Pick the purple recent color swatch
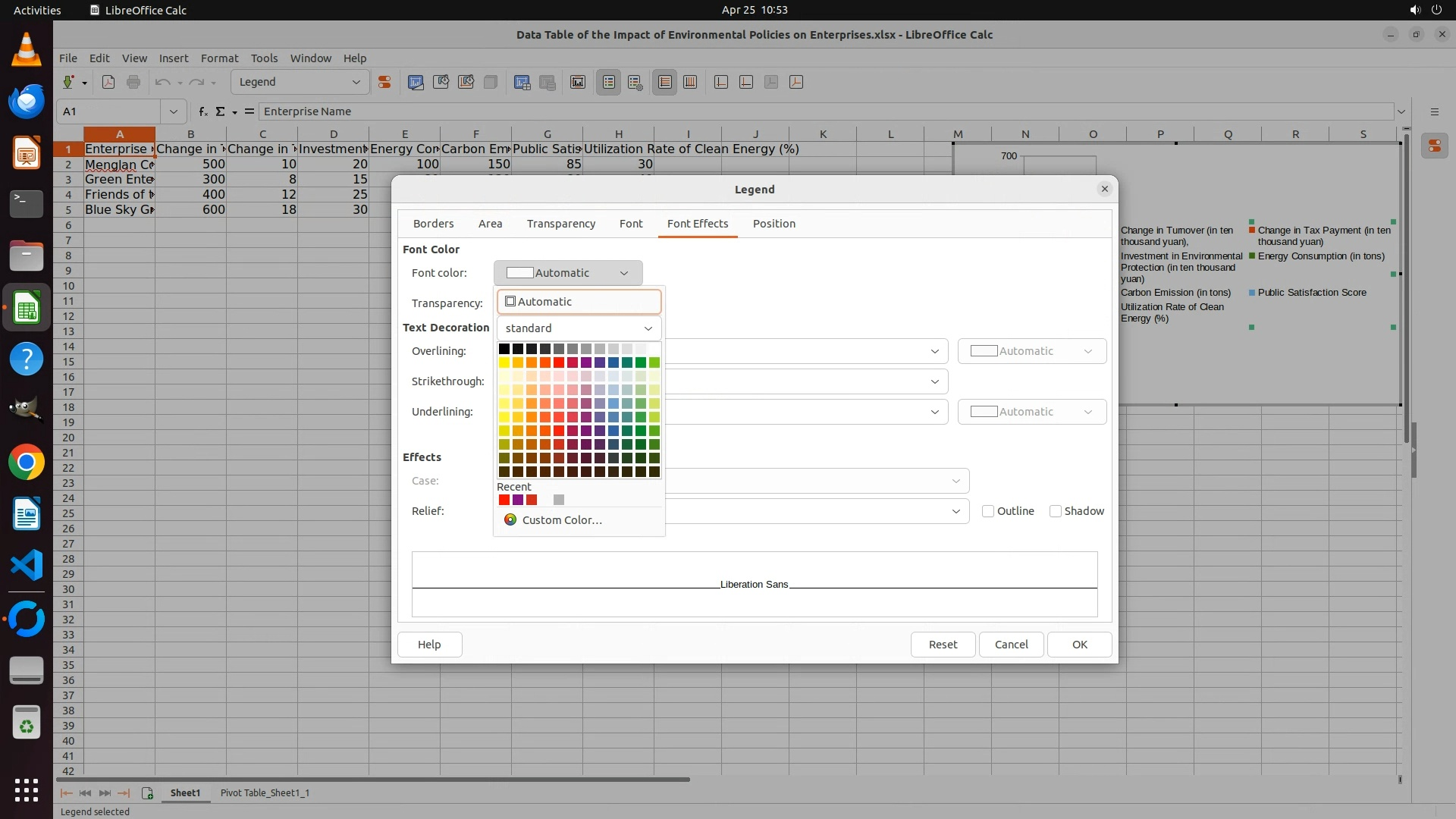1456x819 pixels. (518, 500)
